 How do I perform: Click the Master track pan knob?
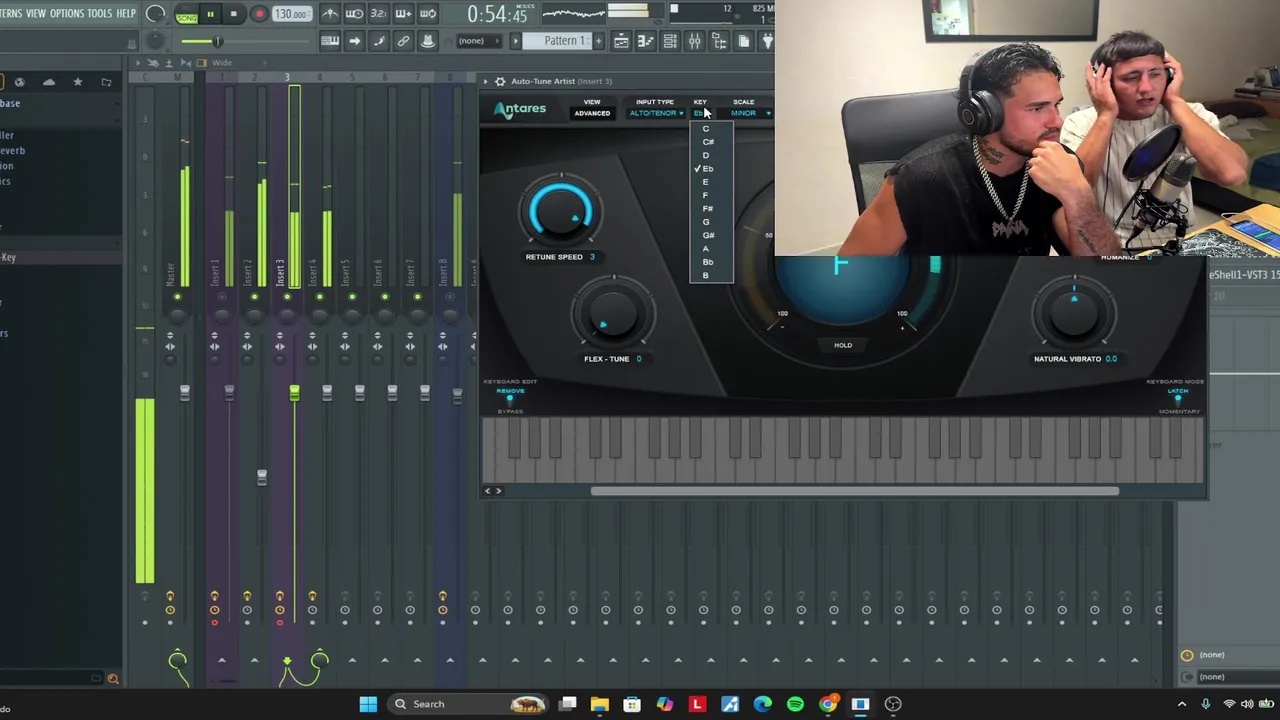pyautogui.click(x=177, y=315)
